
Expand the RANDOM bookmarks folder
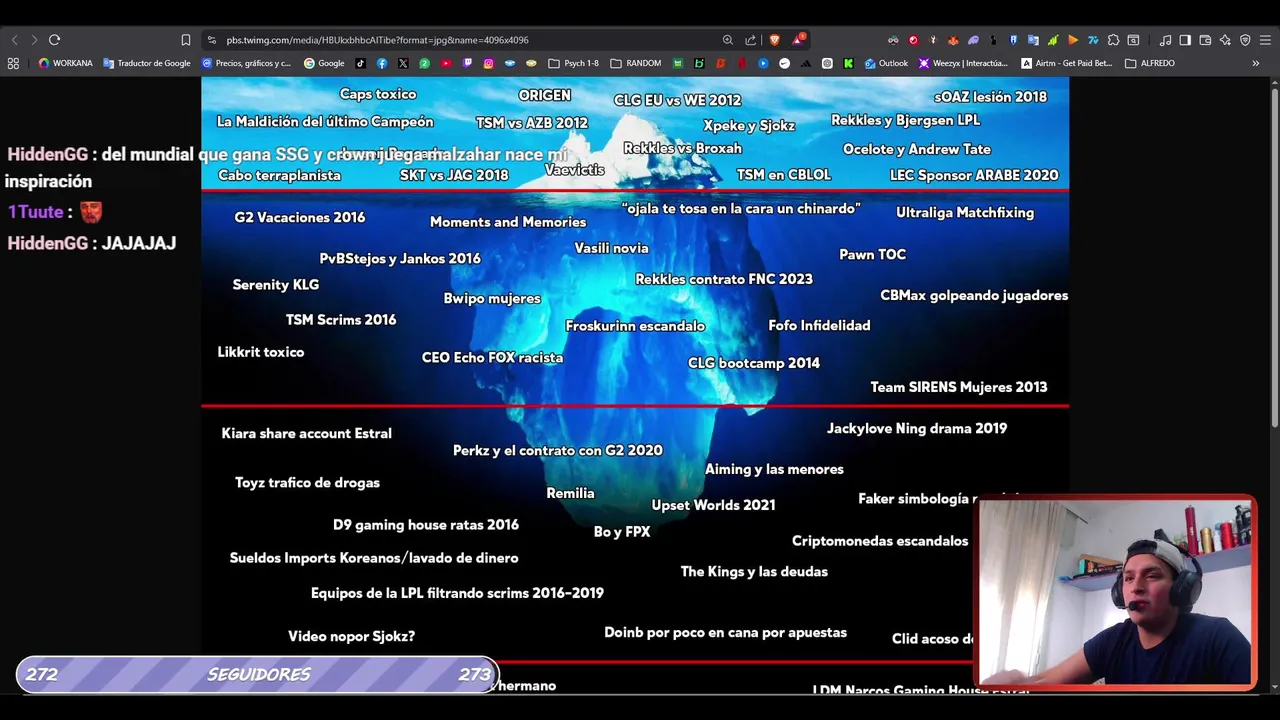[635, 63]
